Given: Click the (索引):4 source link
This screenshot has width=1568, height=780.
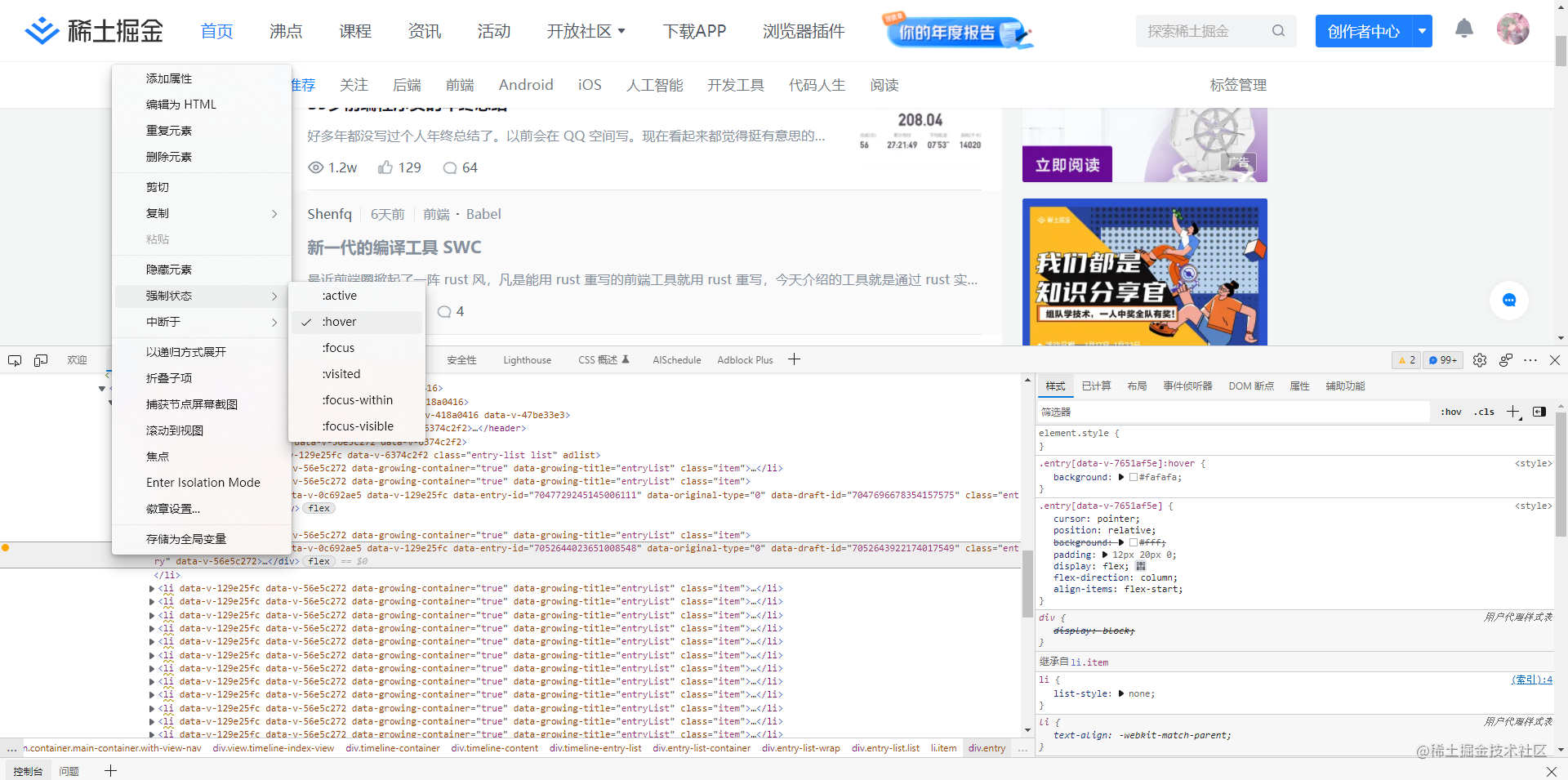Looking at the screenshot, I should click(1531, 680).
